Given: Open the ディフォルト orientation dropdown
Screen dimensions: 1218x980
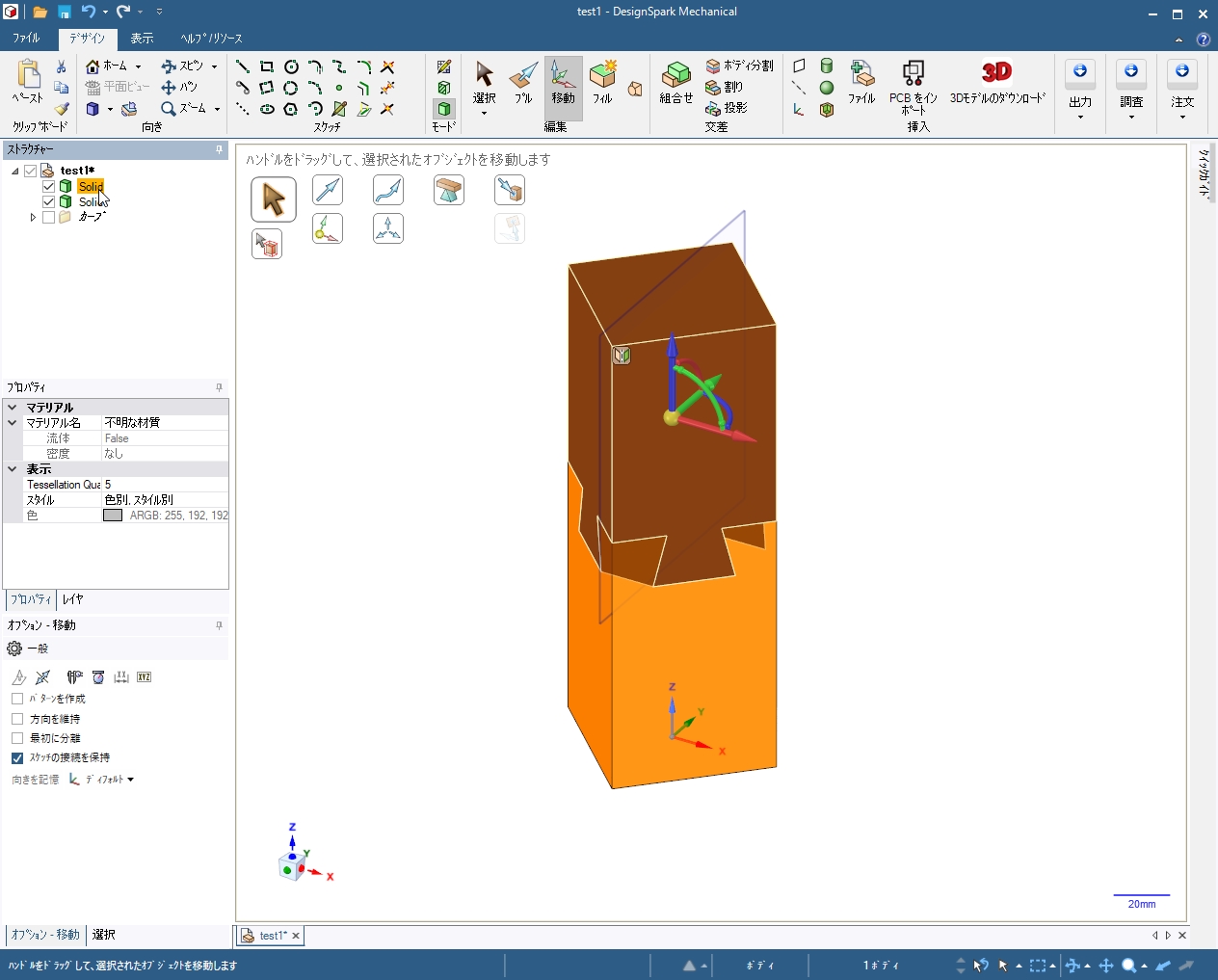Looking at the screenshot, I should point(103,780).
